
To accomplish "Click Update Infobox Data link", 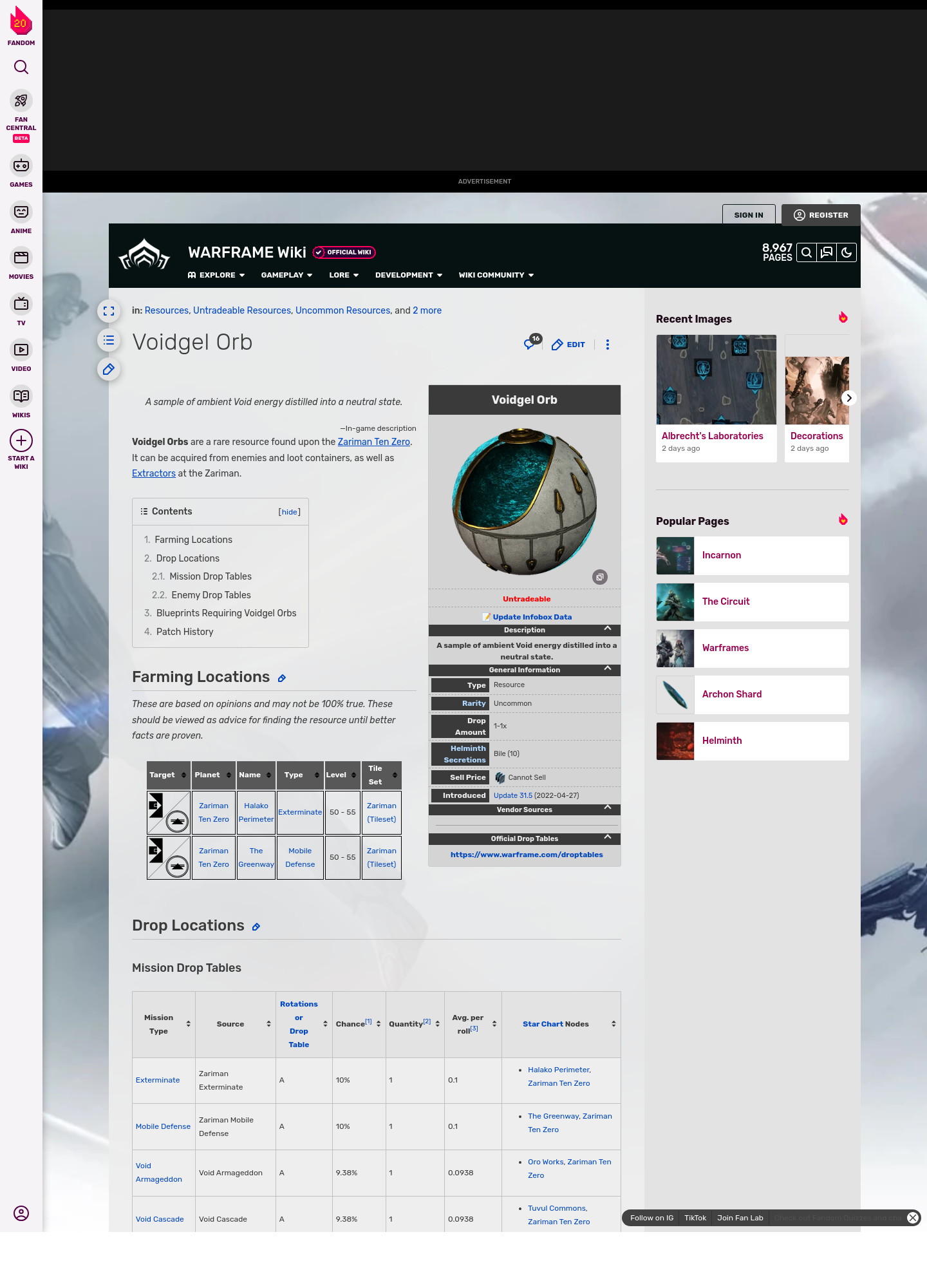I will pos(532,617).
